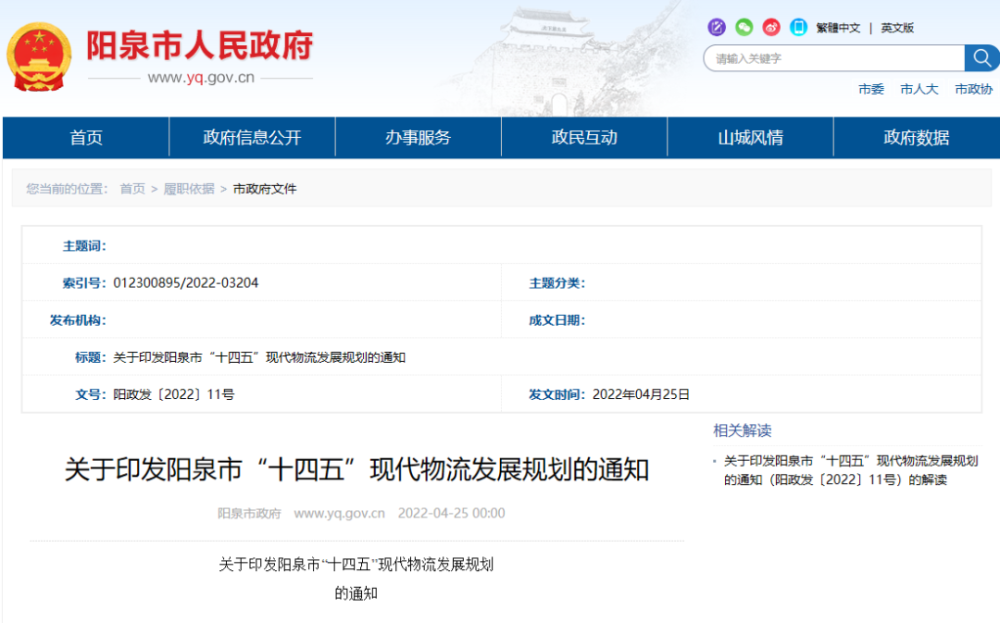Open related interpretation link 阳政发〔2022〕11号的解读

point(851,470)
